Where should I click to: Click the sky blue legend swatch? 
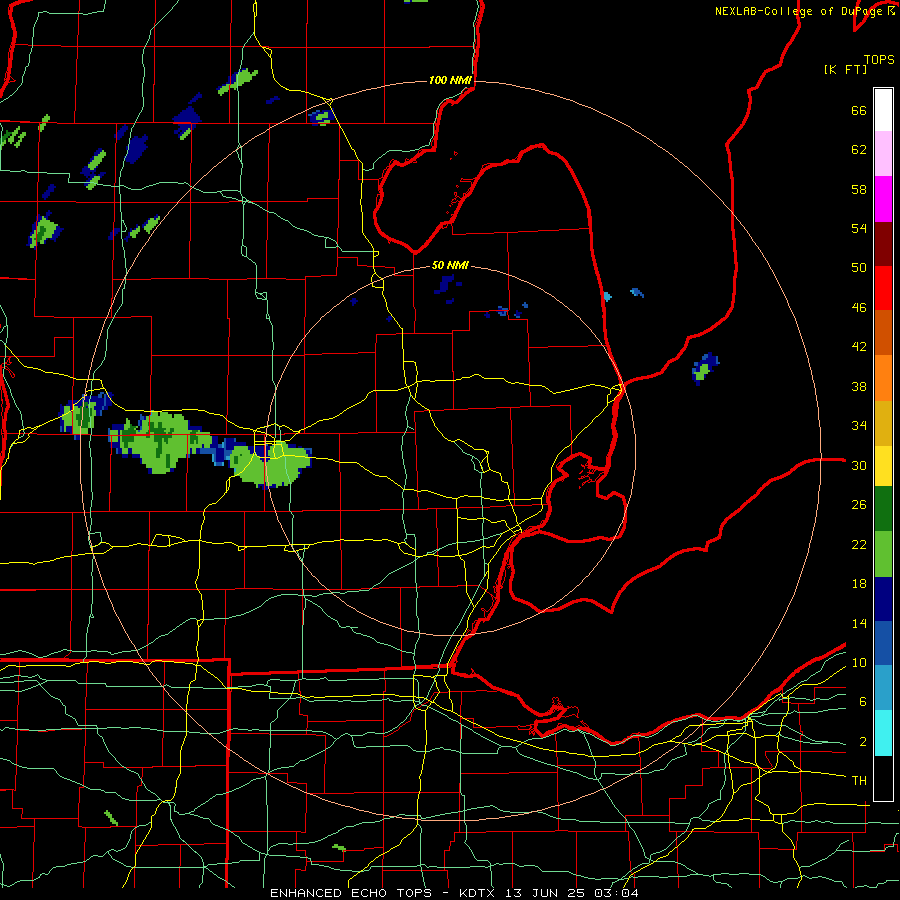(x=883, y=687)
